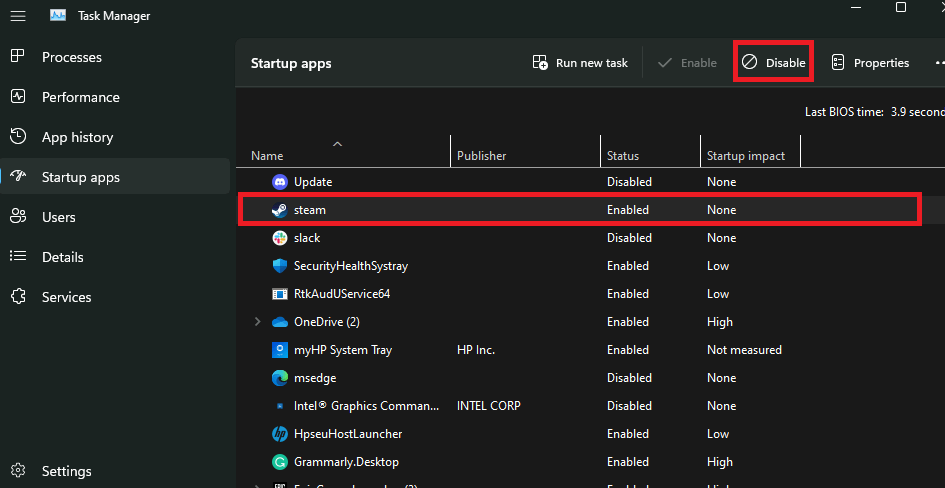This screenshot has width=945, height=488.
Task: Click the OneDrive cloud icon
Action: coord(280,322)
